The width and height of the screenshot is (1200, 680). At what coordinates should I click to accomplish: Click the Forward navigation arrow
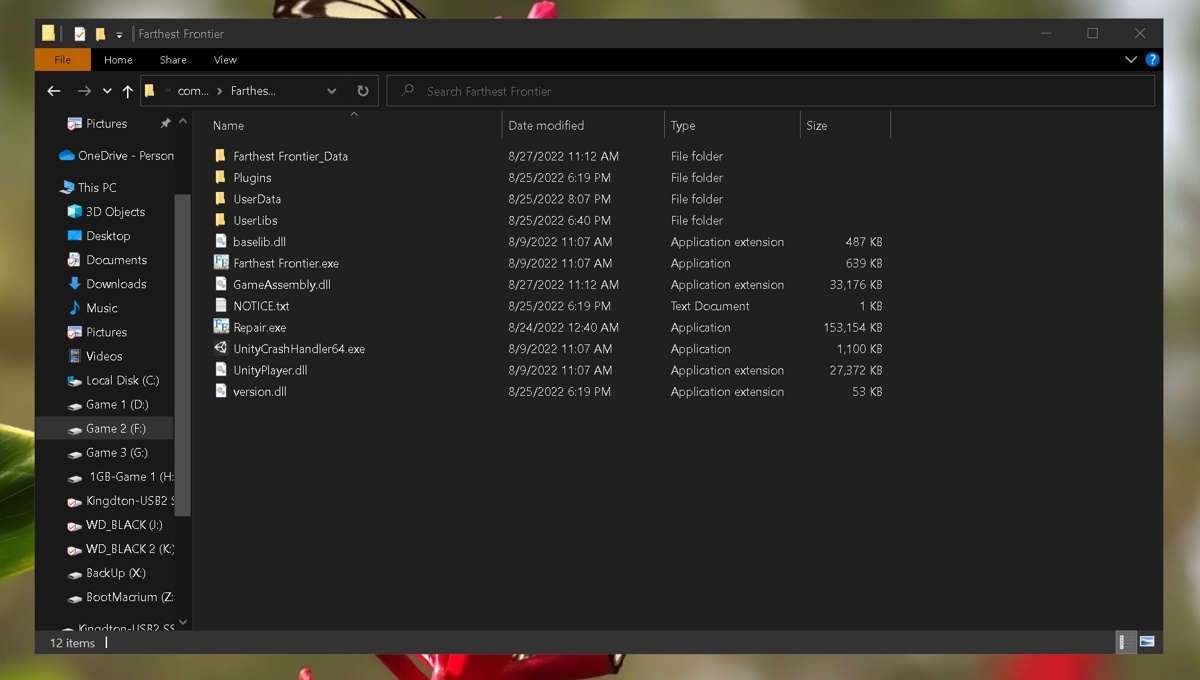pos(84,91)
